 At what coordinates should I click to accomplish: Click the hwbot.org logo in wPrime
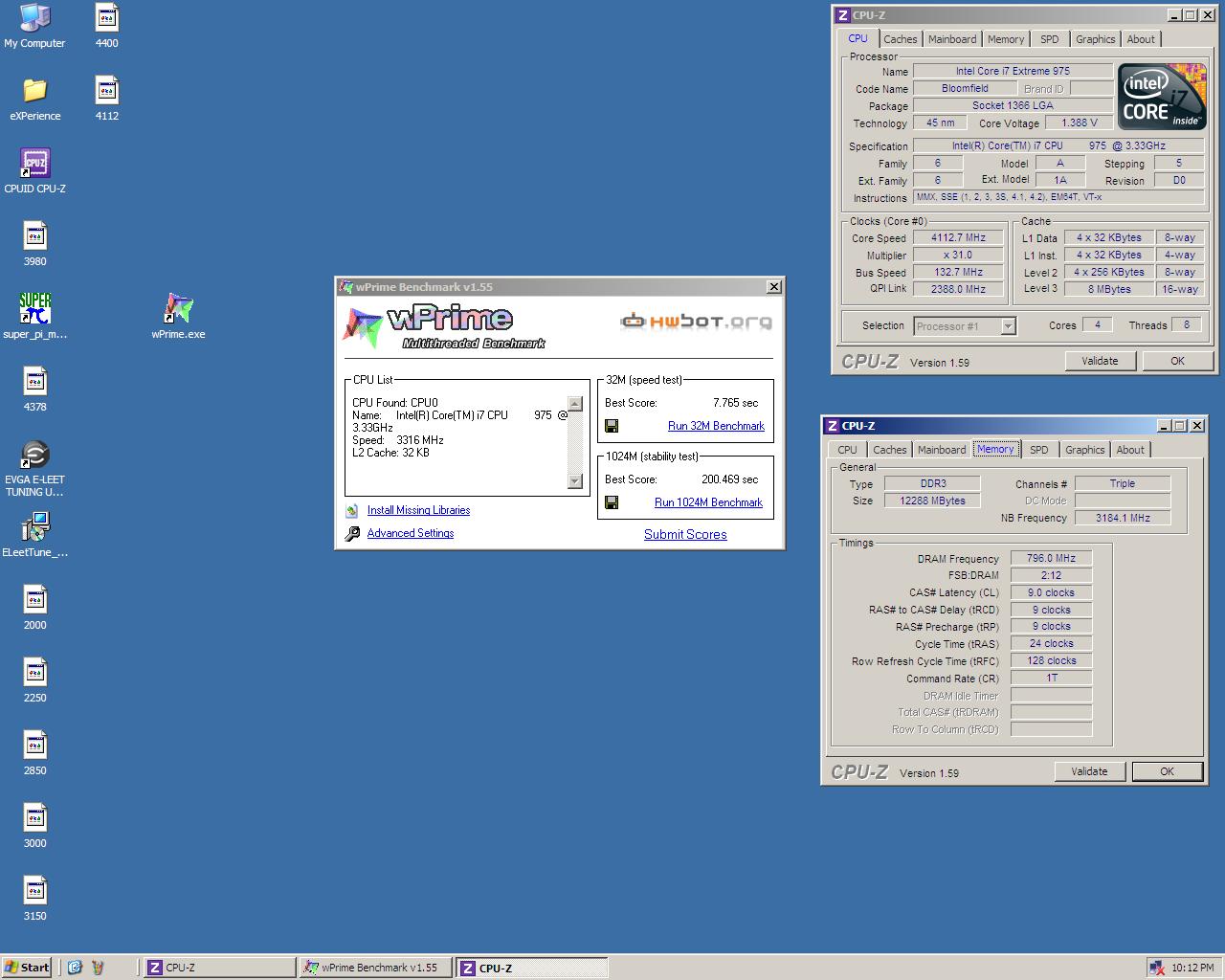click(x=696, y=322)
